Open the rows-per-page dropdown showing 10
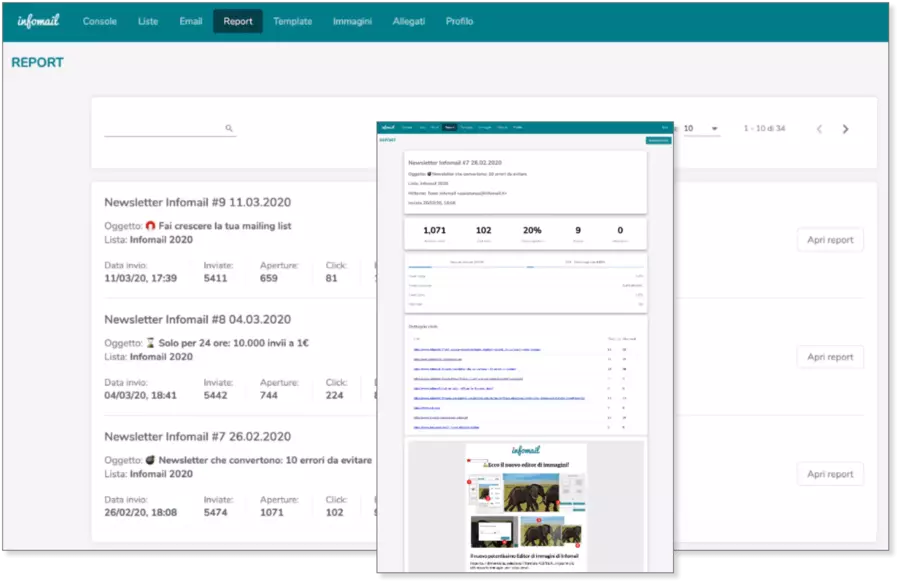This screenshot has width=900, height=584. coord(700,129)
